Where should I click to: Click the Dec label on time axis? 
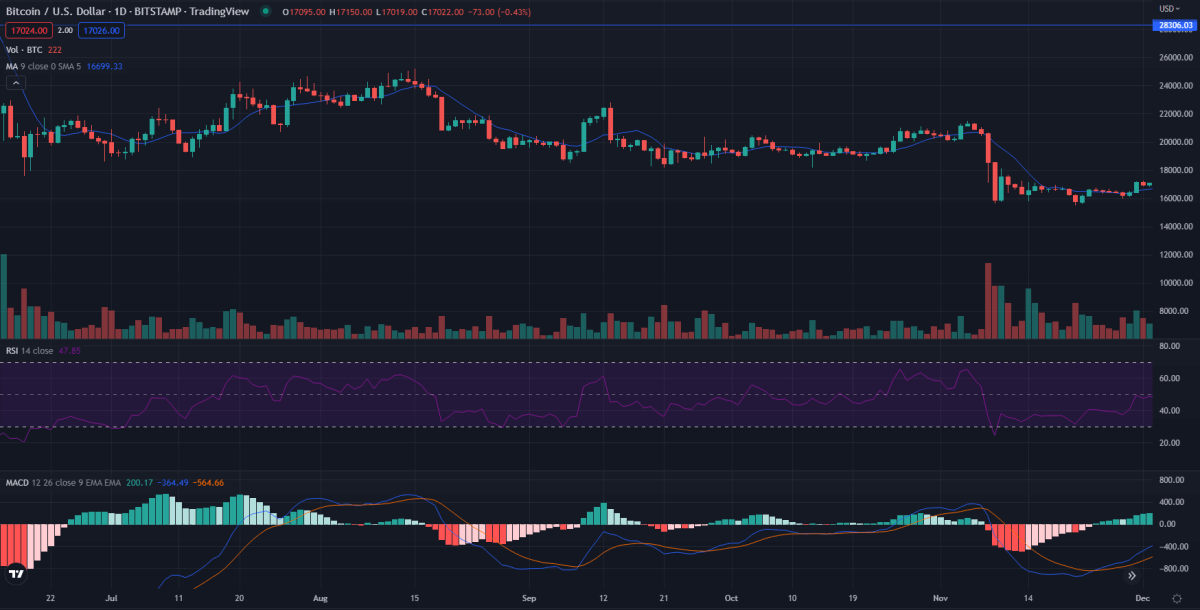pos(1143,597)
